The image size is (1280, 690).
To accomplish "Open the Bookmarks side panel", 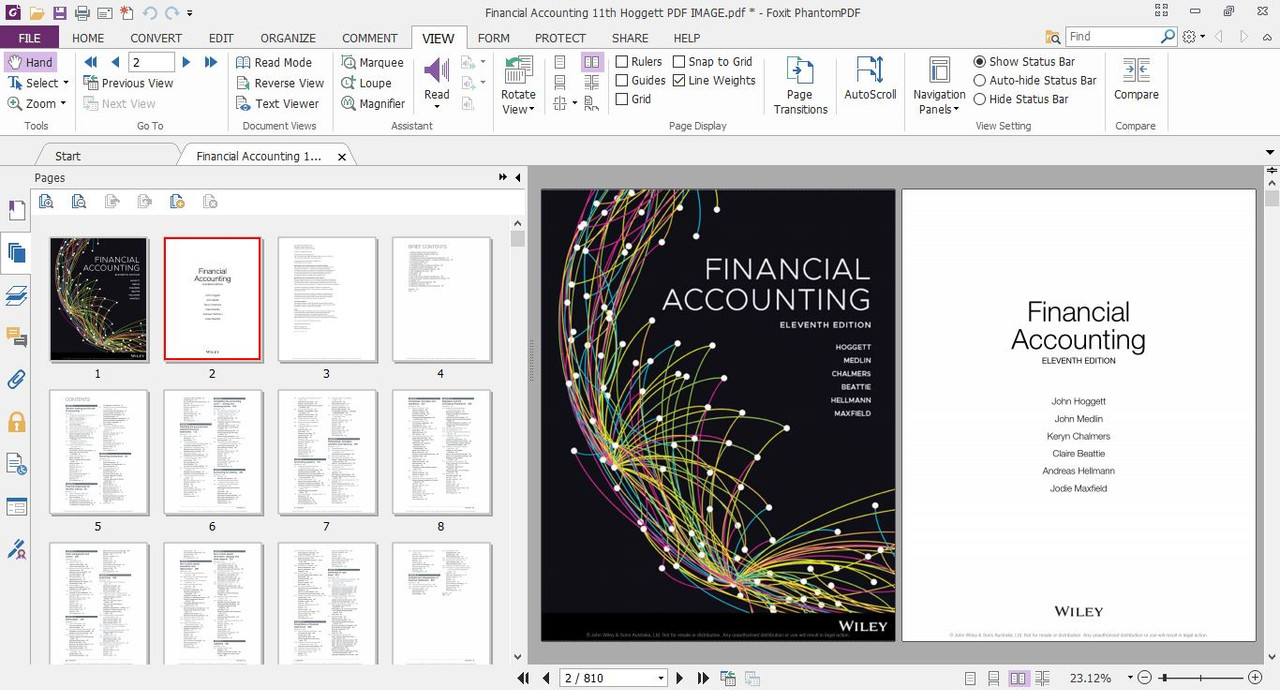I will tap(16, 210).
